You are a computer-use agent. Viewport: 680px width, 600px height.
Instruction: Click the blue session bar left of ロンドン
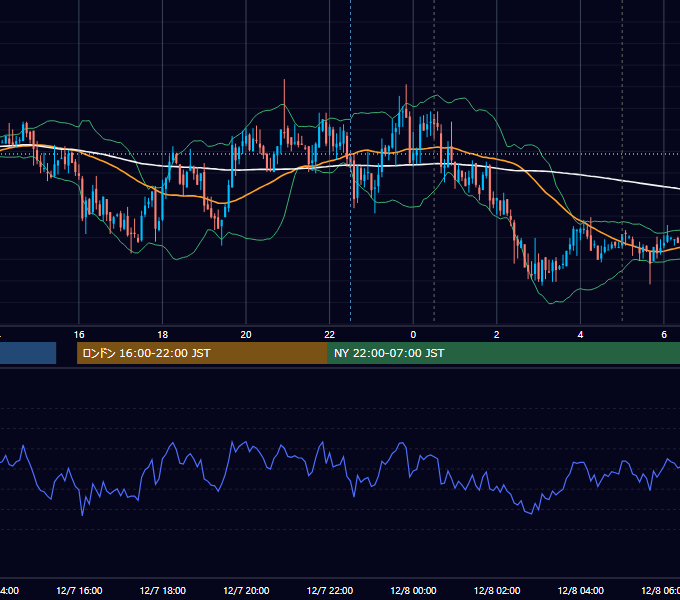tap(28, 353)
